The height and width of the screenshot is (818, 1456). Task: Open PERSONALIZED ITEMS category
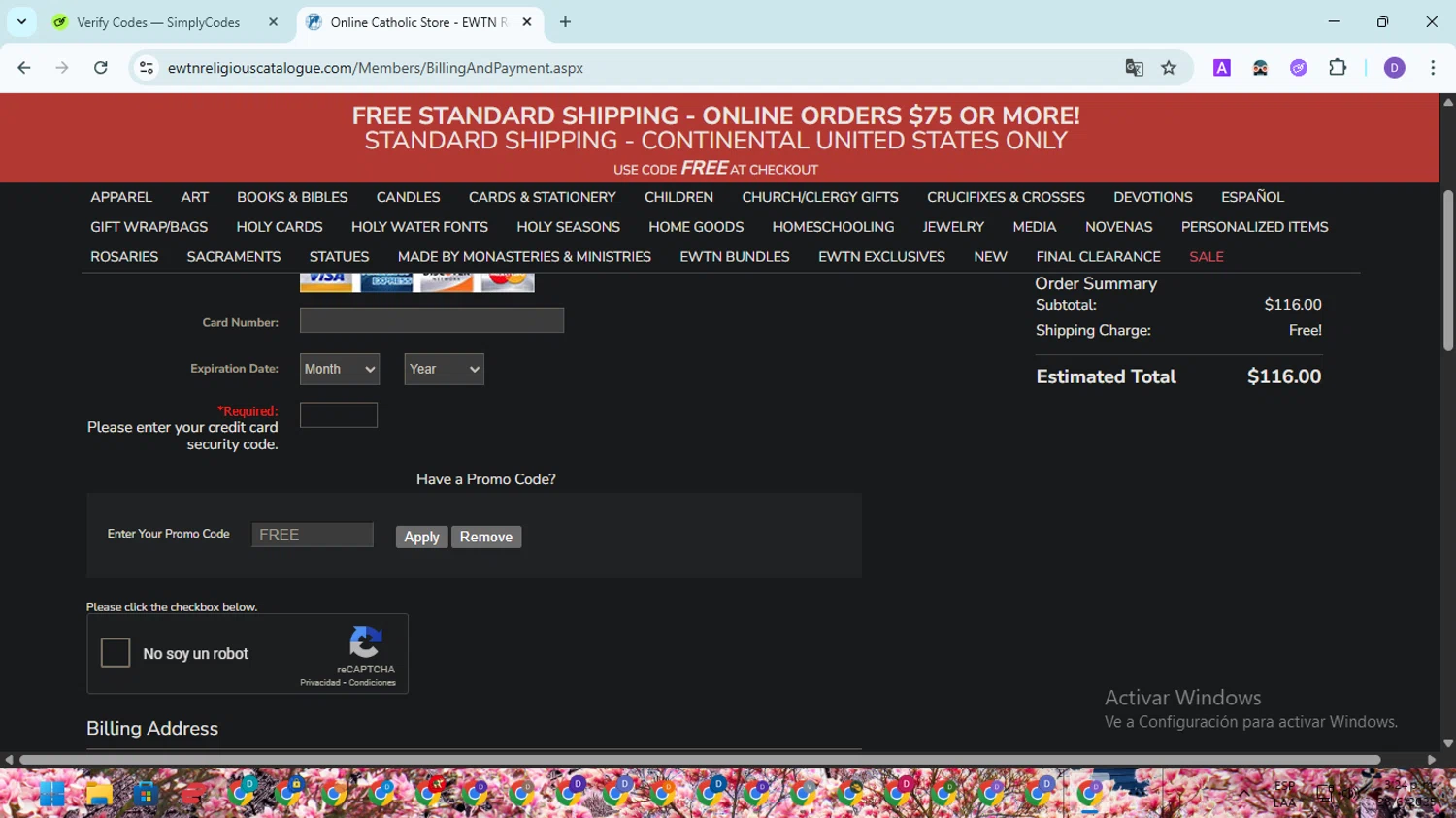point(1254,227)
